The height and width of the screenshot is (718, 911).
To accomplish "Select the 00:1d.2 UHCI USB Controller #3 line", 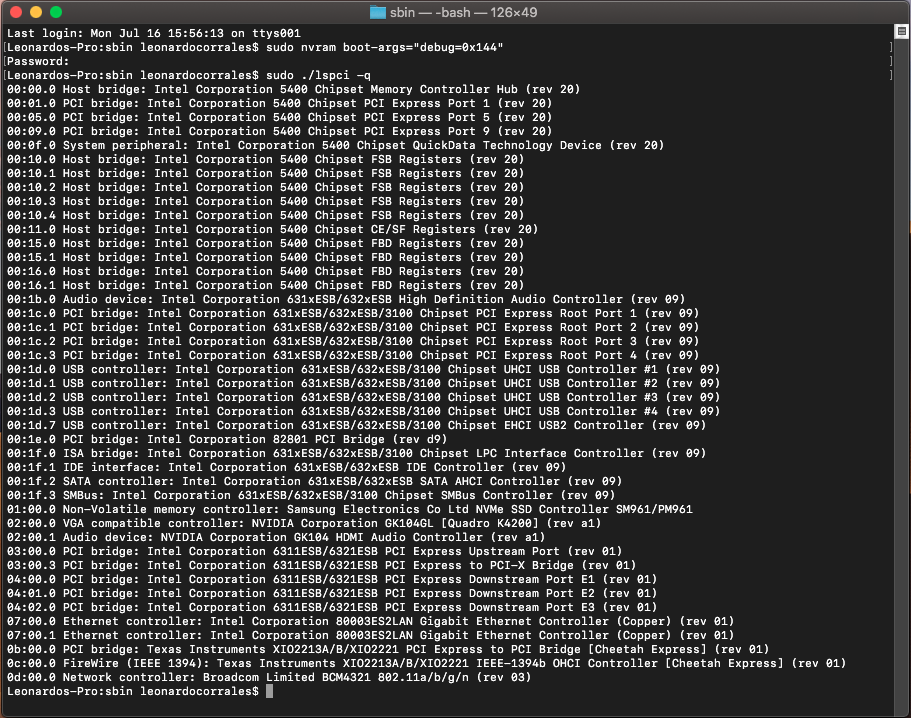I will click(364, 397).
